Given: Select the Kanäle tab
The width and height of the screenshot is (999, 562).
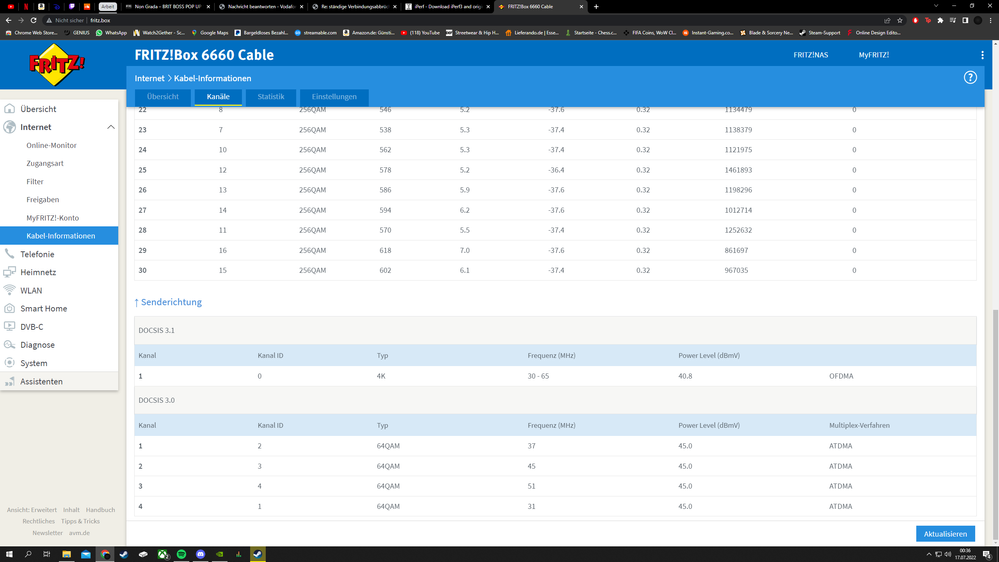Looking at the screenshot, I should click(x=218, y=97).
